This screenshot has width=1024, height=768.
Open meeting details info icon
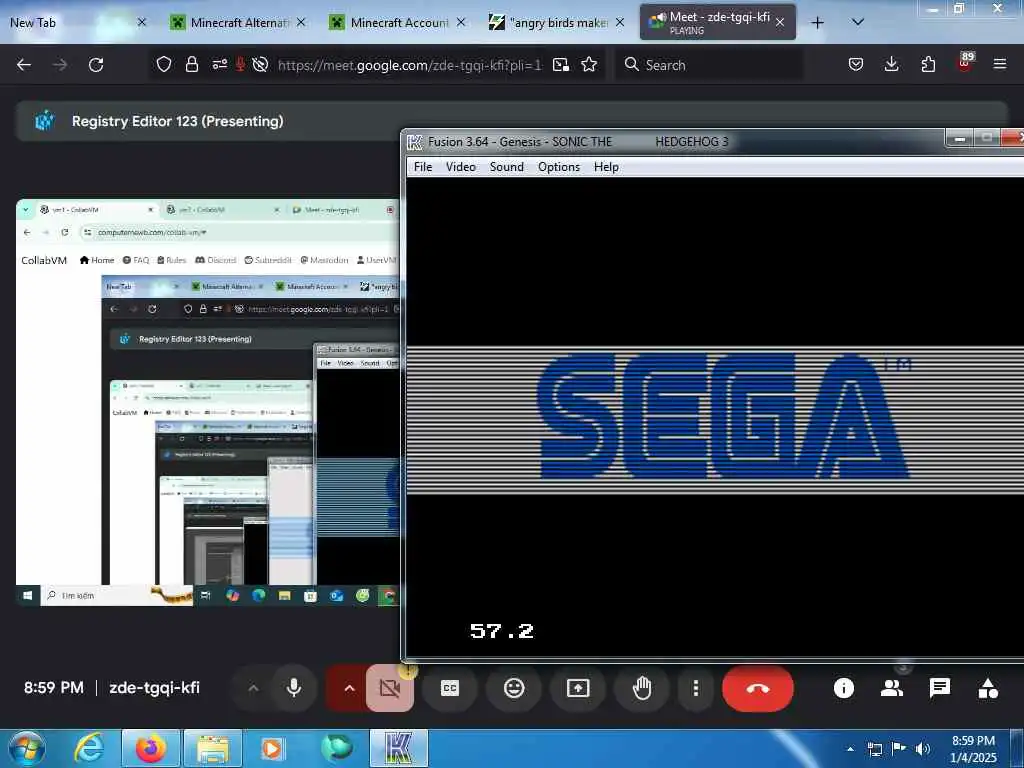[844, 688]
